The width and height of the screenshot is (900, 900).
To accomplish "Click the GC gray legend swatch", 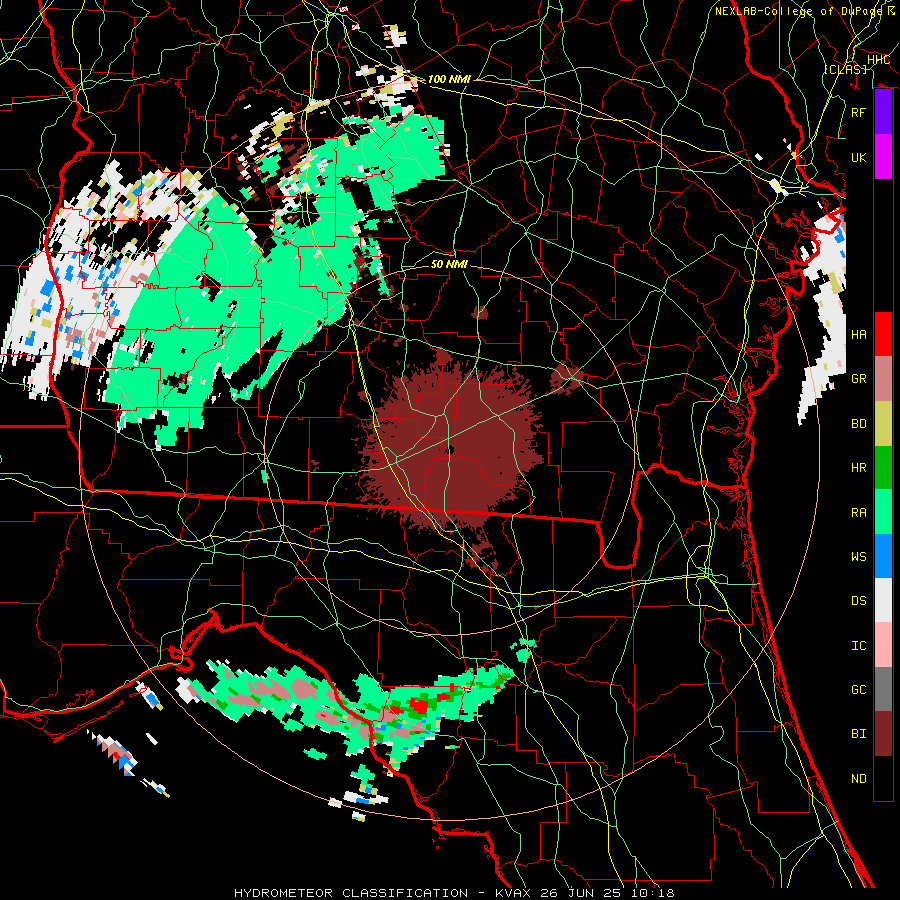I will (x=883, y=689).
